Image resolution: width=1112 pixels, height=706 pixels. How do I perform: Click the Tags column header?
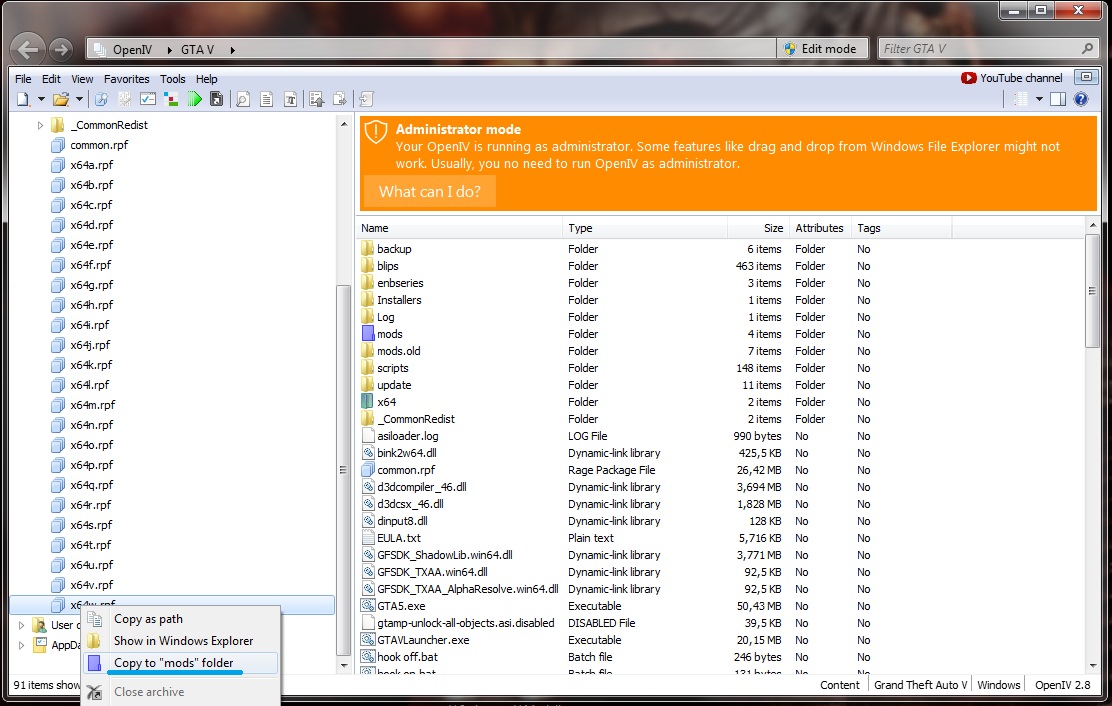901,228
